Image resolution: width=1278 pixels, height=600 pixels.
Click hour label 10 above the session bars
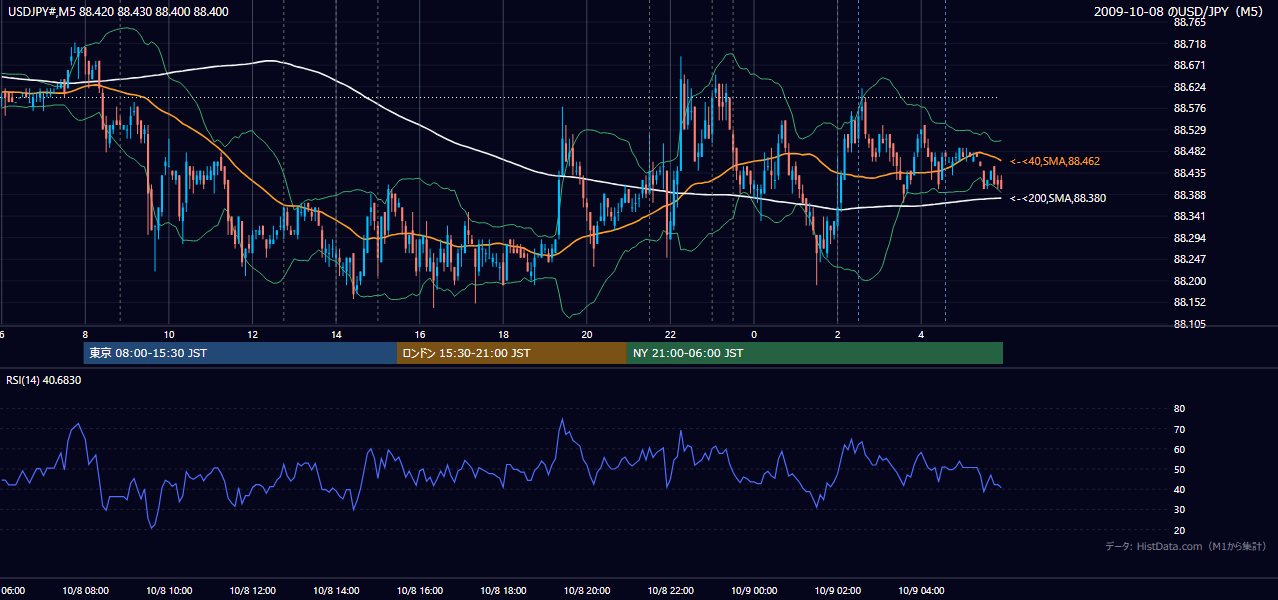169,334
